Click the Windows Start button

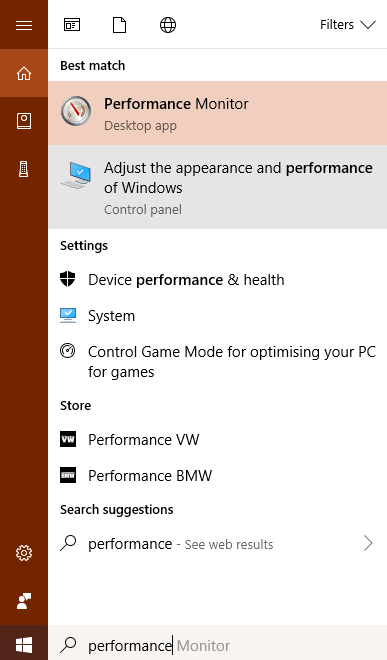24,644
